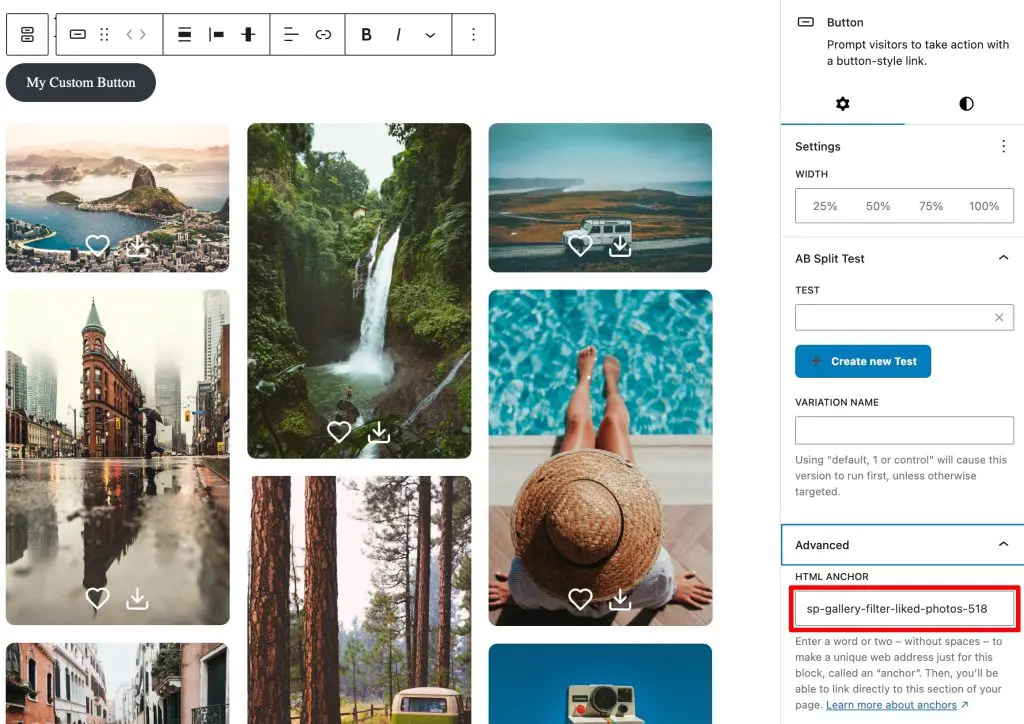This screenshot has height=724, width=1024.
Task: Toggle italic text formatting
Action: coord(398,35)
